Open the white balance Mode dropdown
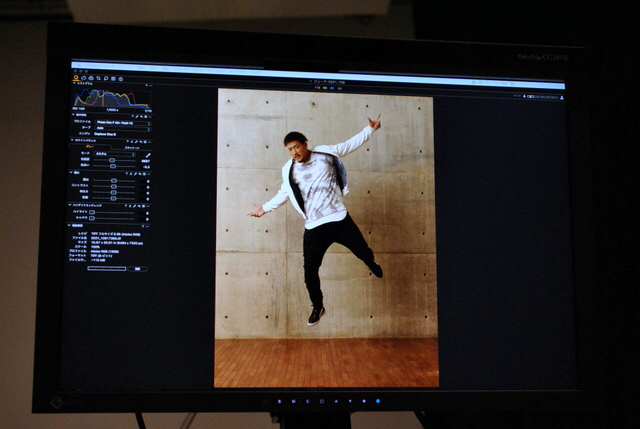 115,154
